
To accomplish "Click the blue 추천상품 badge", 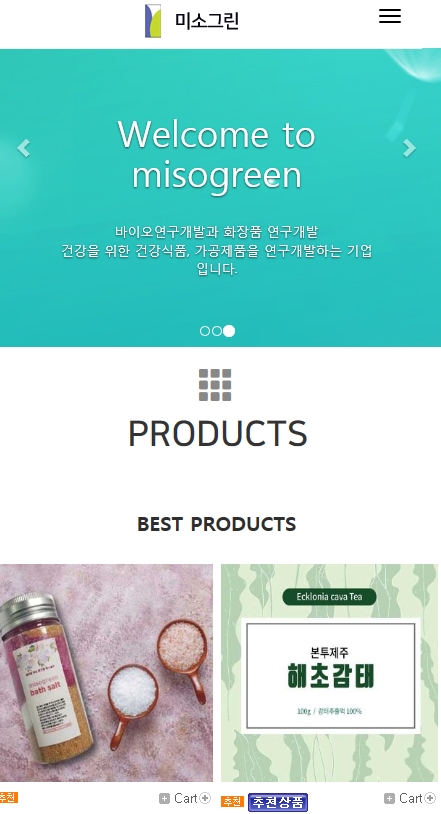I will (x=278, y=803).
